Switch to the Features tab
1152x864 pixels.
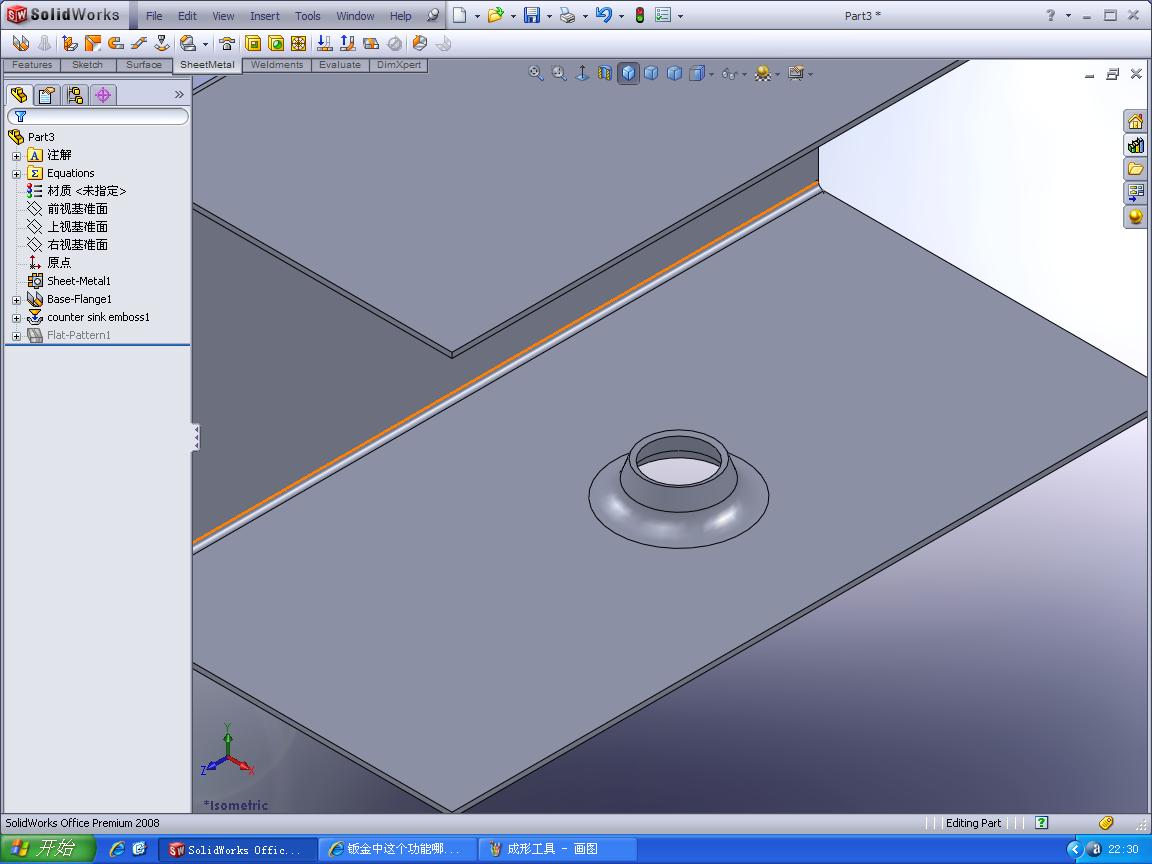(32, 65)
